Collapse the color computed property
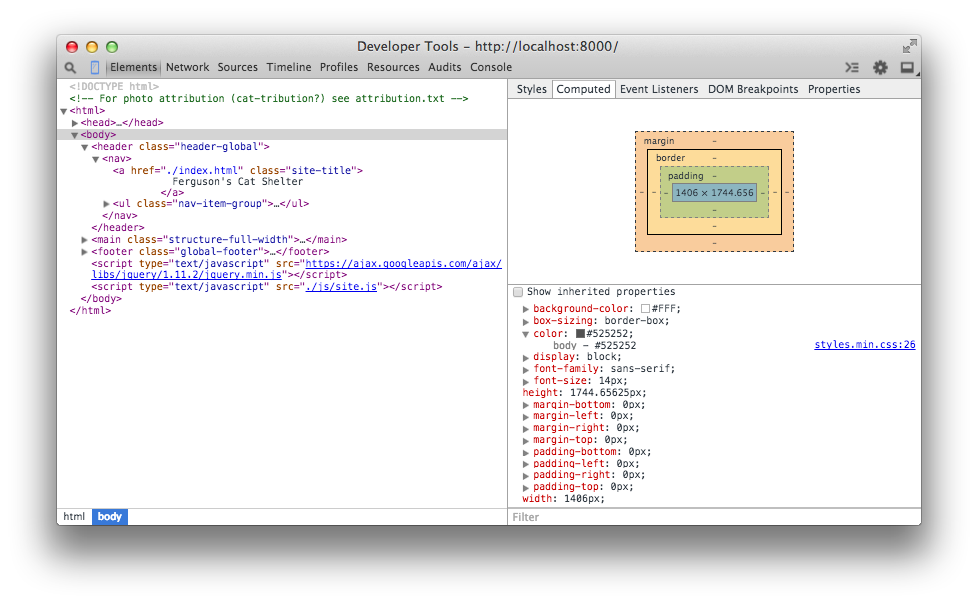This screenshot has height=604, width=978. [526, 334]
